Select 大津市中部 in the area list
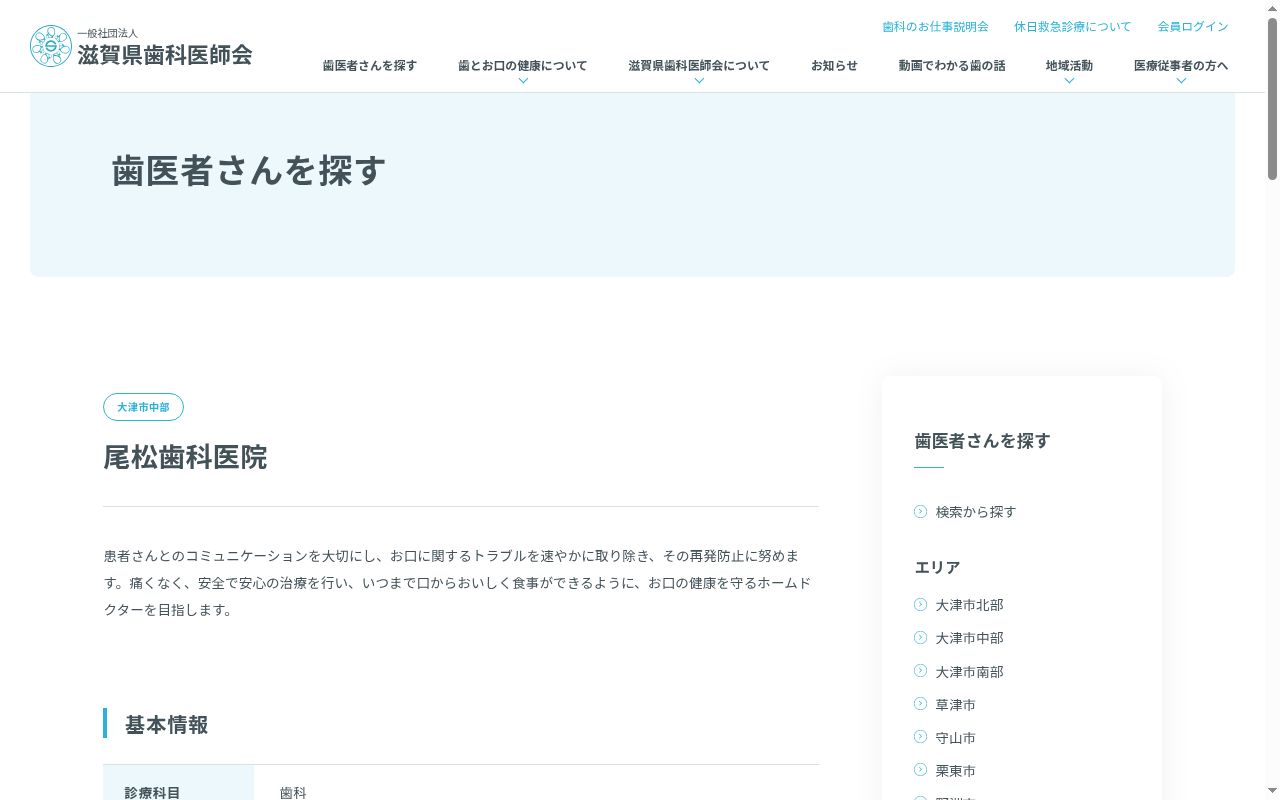 pyautogui.click(x=970, y=638)
